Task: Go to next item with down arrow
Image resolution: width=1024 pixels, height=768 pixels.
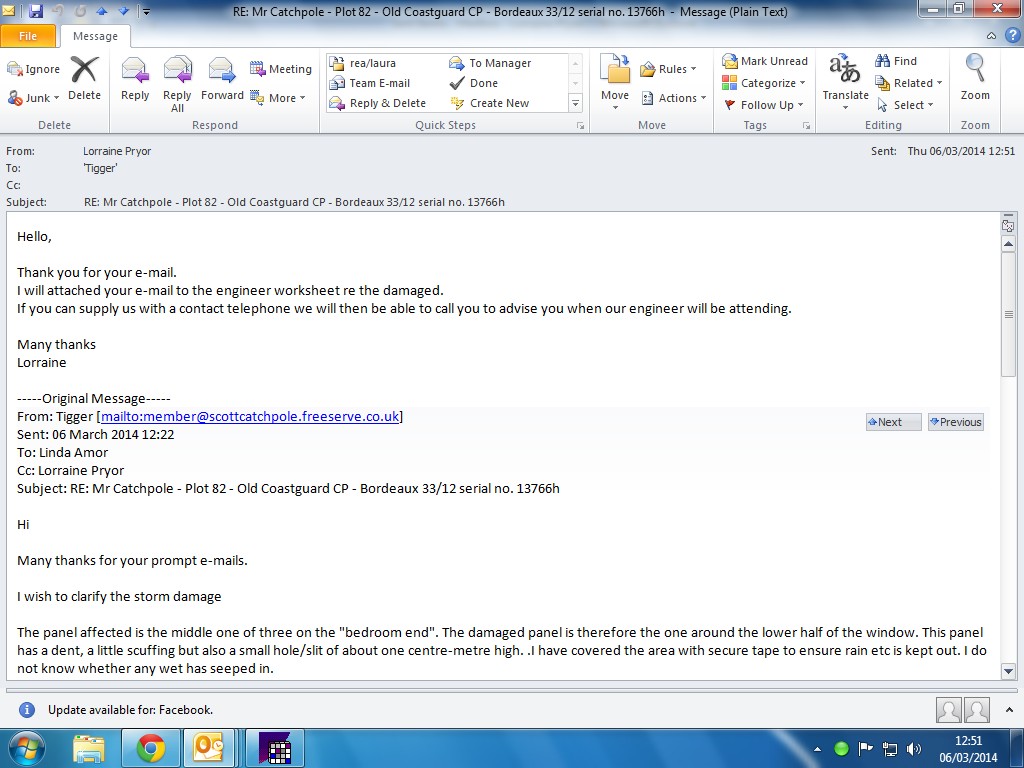Action: (x=125, y=11)
